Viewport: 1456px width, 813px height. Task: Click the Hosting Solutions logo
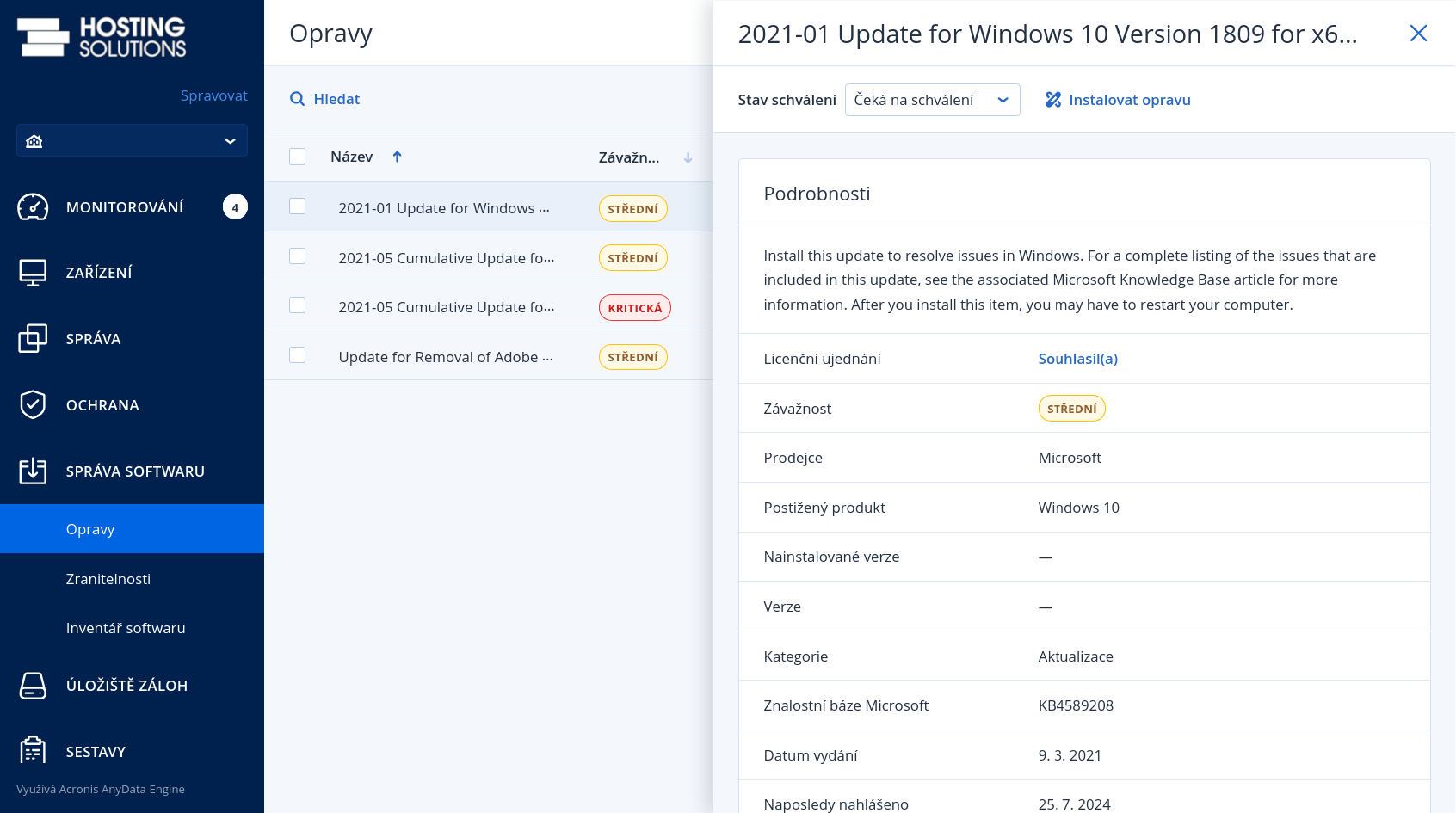pos(102,37)
